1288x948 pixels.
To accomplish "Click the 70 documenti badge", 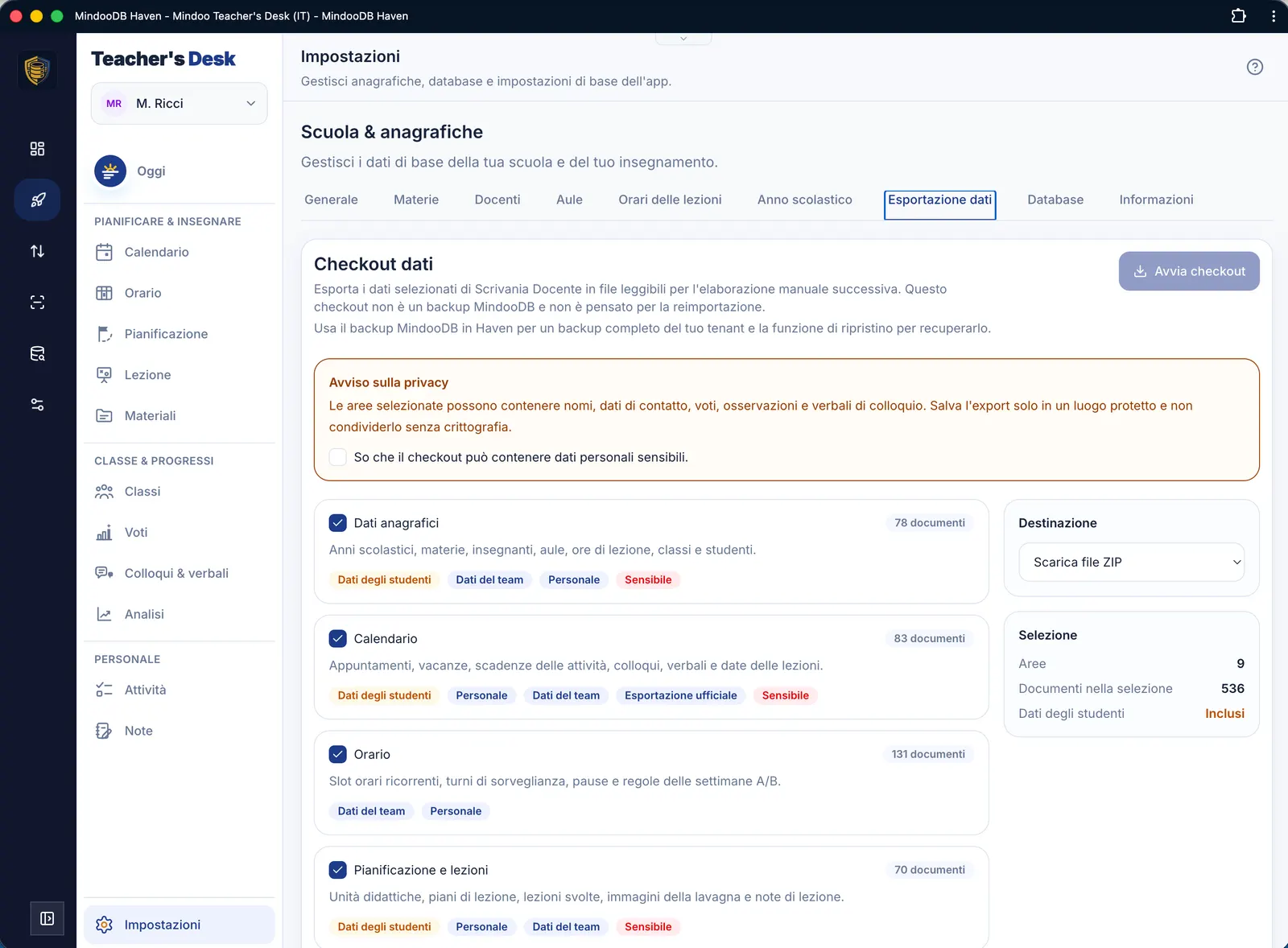I will pyautogui.click(x=930, y=870).
